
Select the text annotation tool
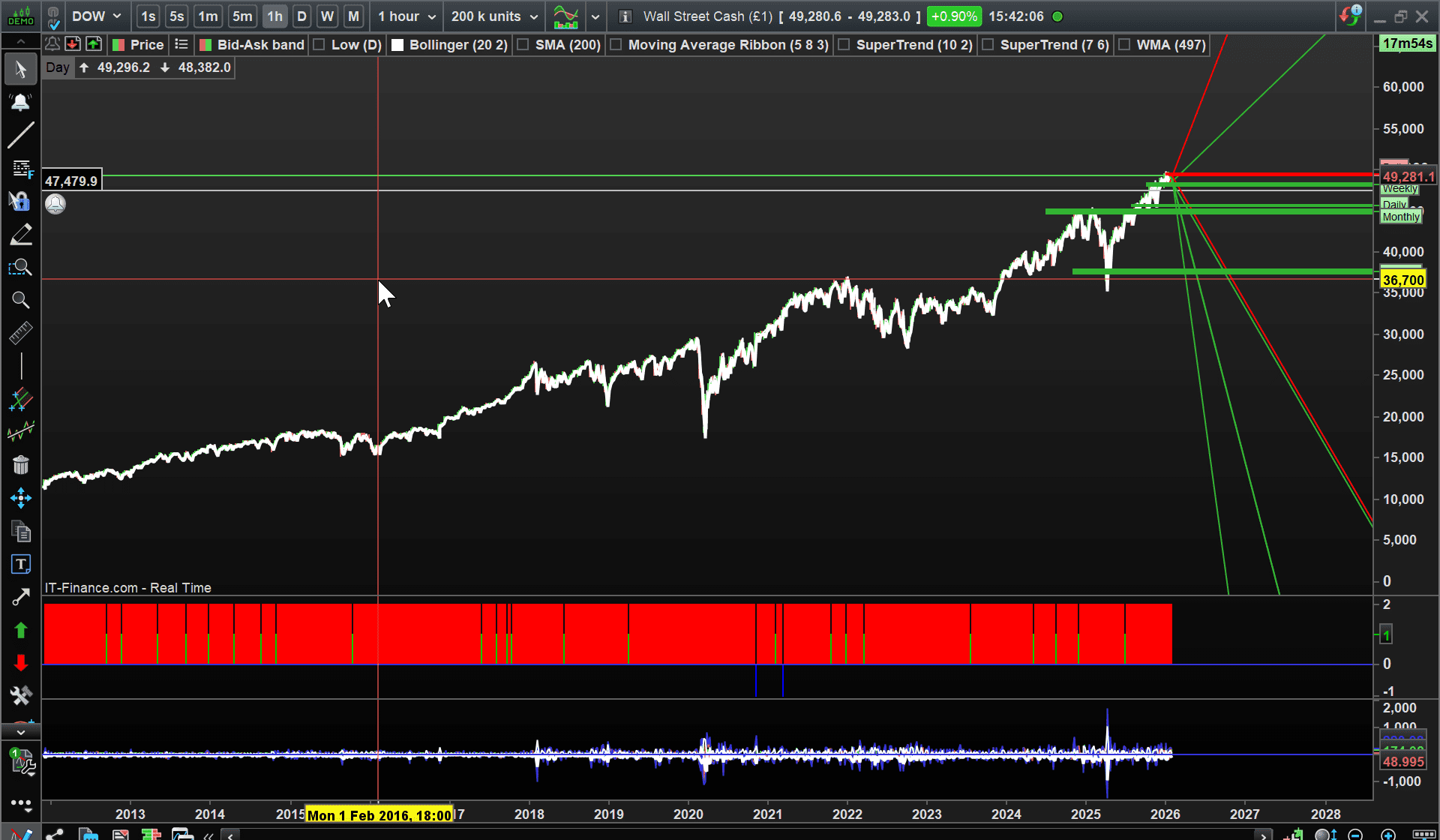point(20,564)
